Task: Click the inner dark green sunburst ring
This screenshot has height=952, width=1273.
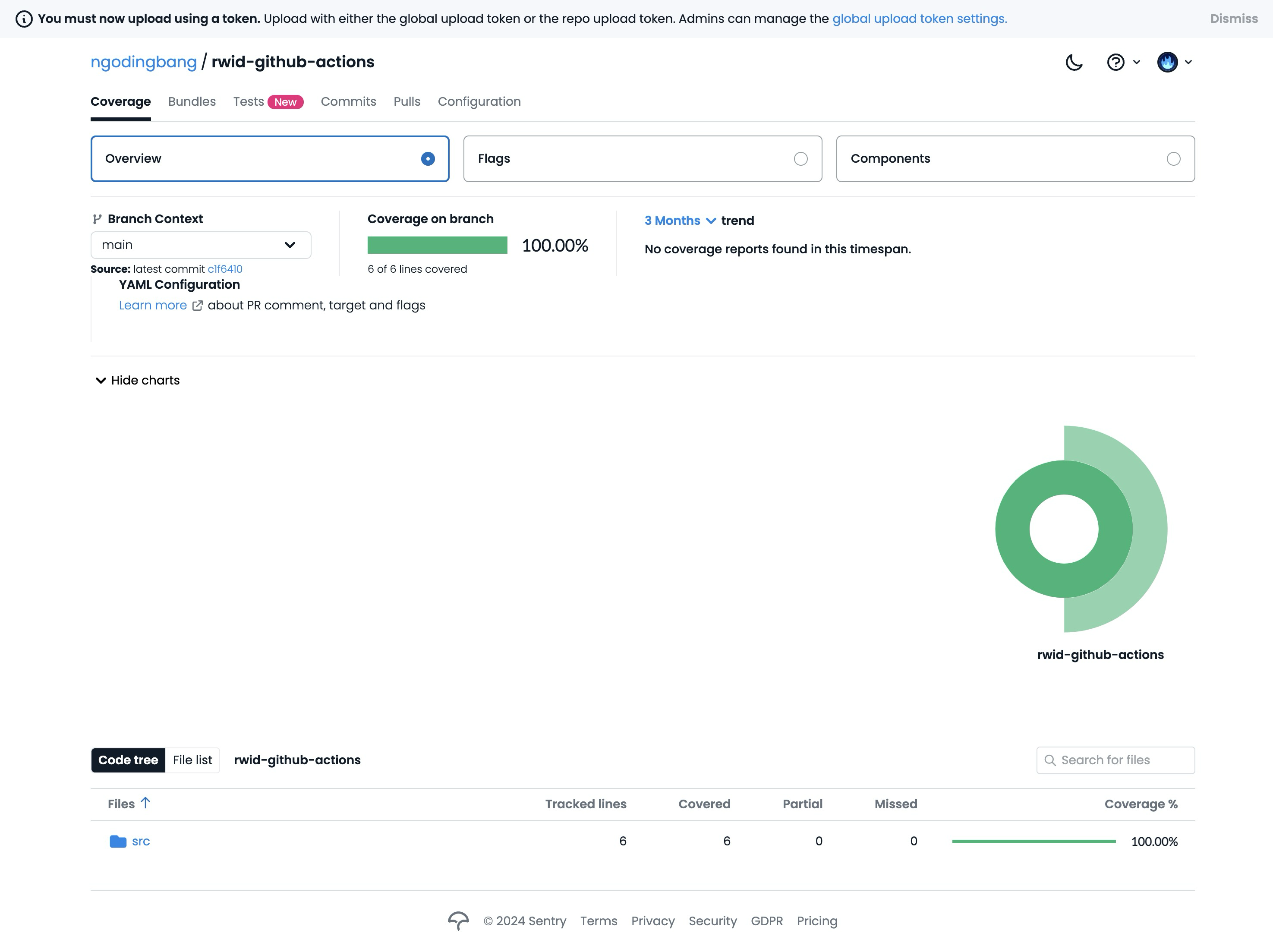Action: 1013,529
